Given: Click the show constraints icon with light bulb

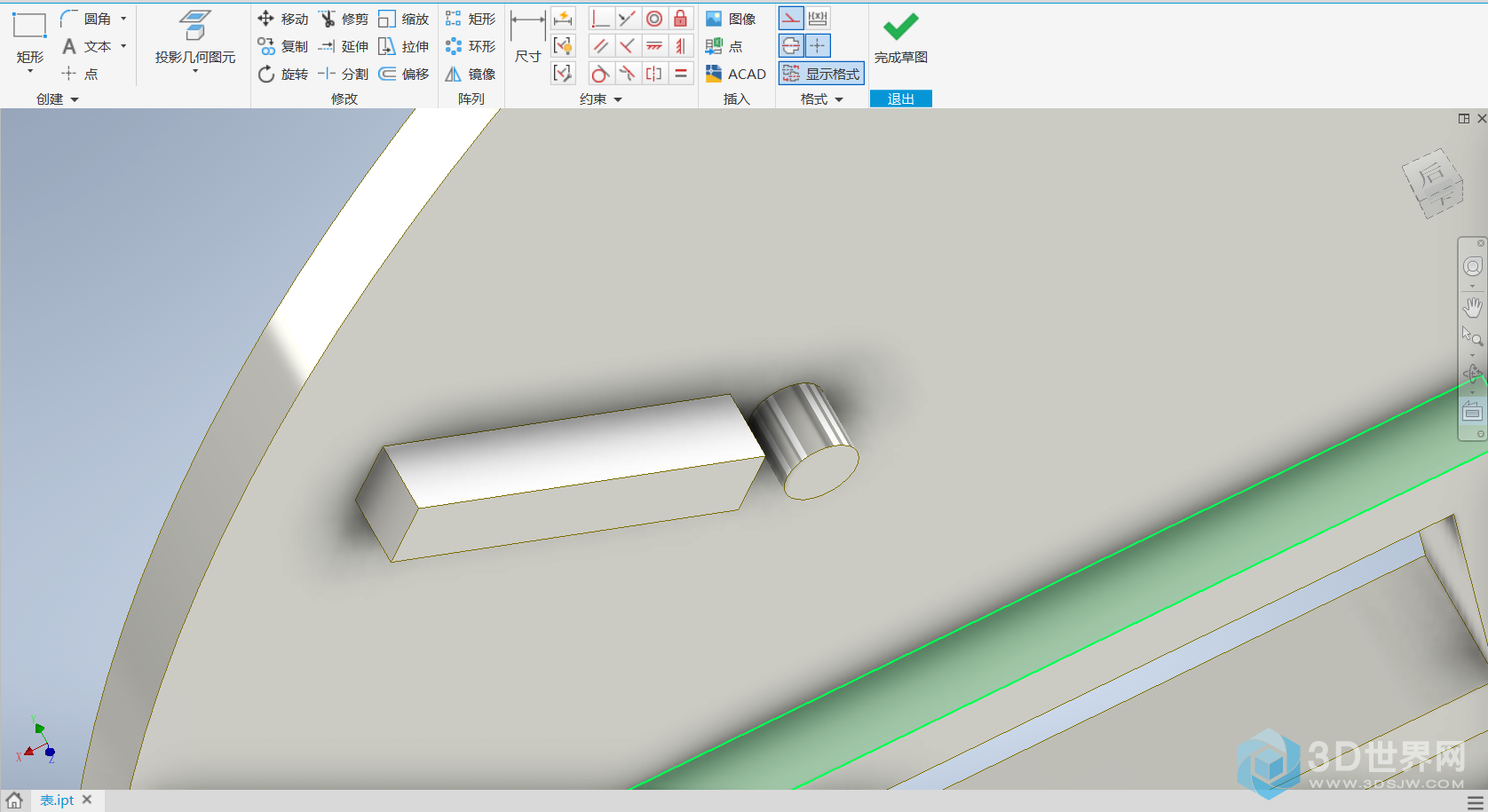Looking at the screenshot, I should coord(563,46).
